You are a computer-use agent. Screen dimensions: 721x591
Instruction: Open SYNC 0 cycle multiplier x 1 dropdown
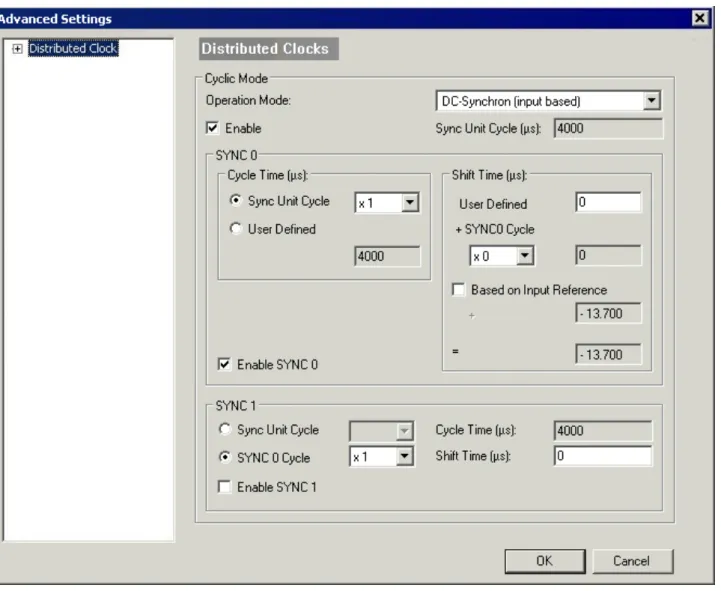(410, 202)
